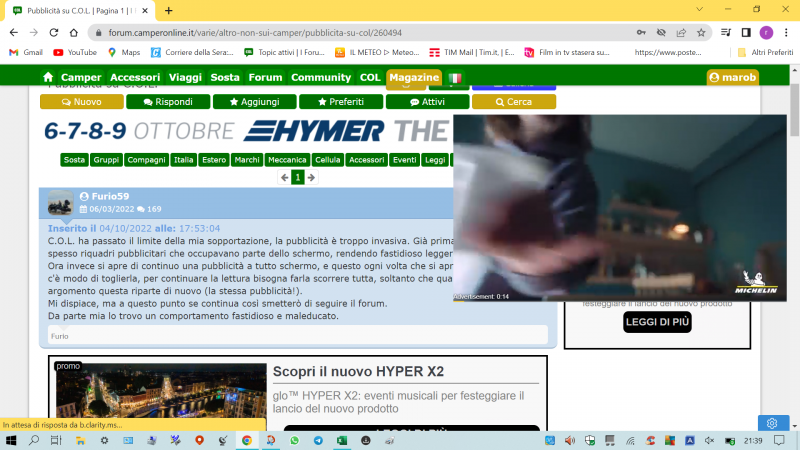
Task: Open the YouTube bookmark
Action: (x=75, y=53)
